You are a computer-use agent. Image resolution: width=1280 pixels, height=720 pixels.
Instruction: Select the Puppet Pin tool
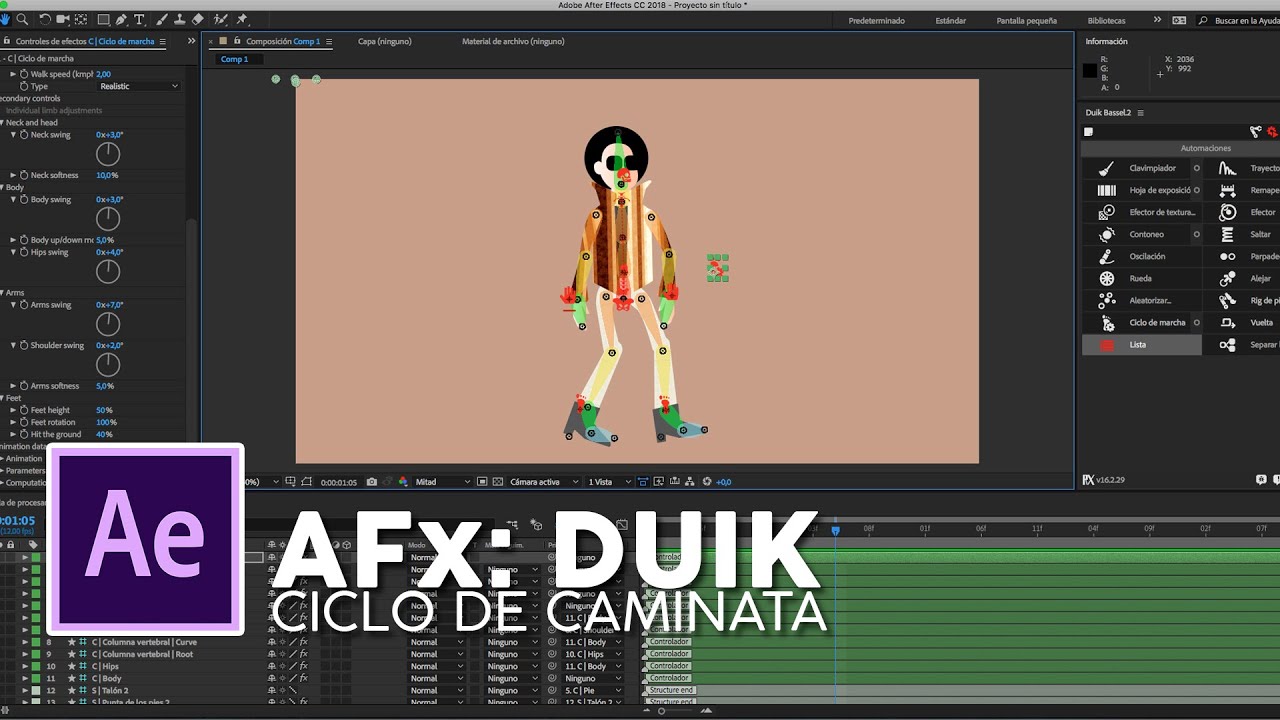(243, 19)
